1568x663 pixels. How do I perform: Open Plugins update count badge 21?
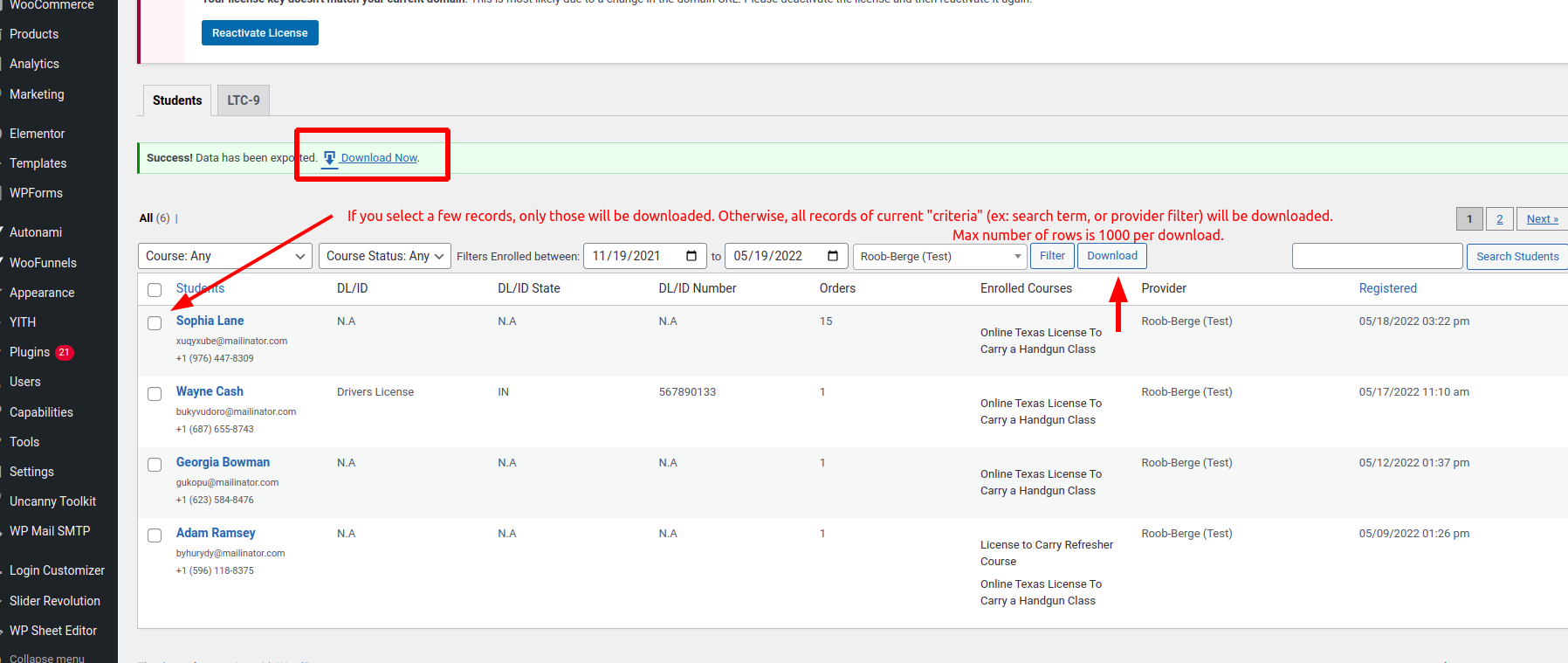coord(64,352)
